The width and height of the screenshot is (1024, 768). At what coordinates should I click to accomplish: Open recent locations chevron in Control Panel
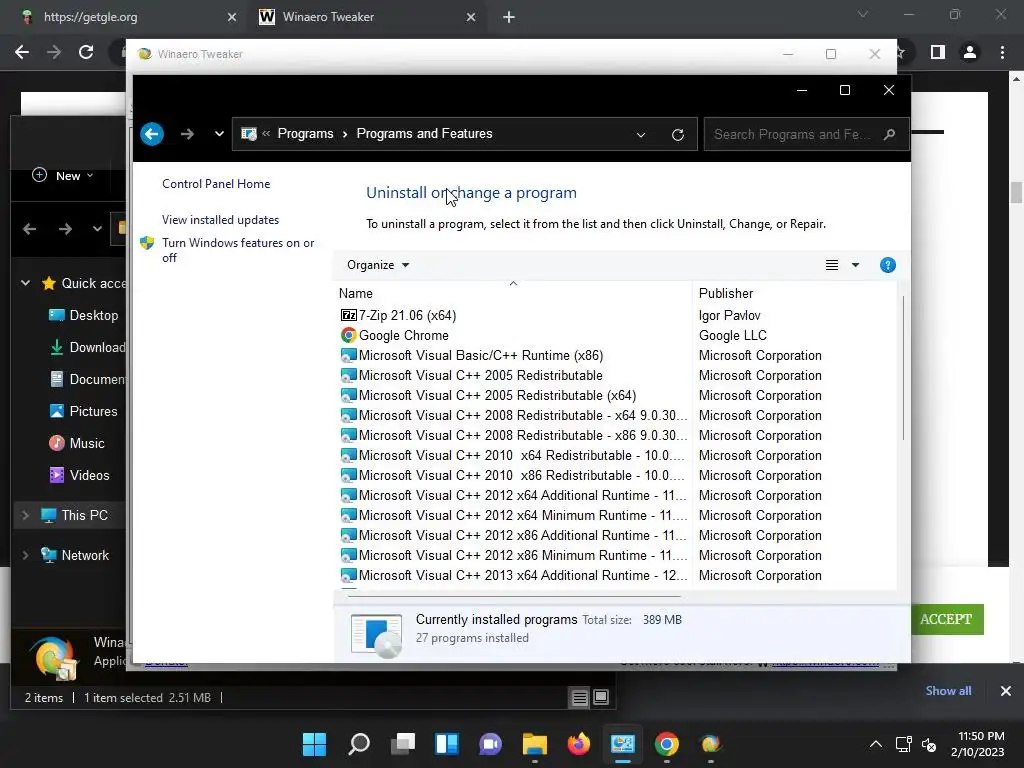point(219,134)
